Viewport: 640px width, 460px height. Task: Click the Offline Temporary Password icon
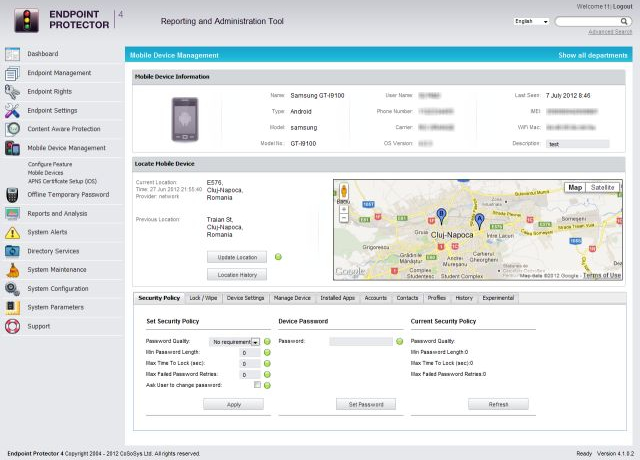(12, 195)
